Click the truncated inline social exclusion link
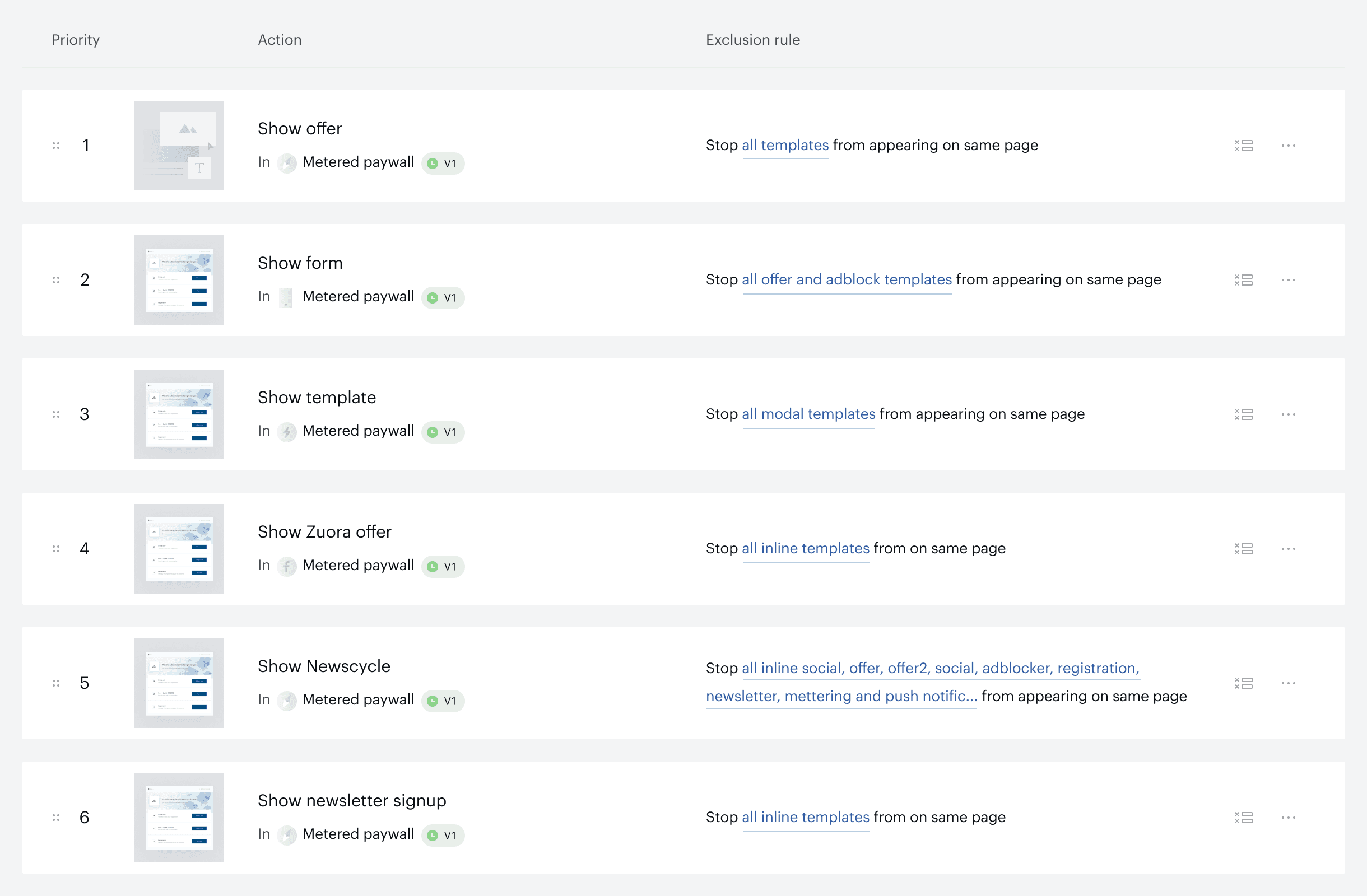This screenshot has height=896, width=1367. [x=940, y=669]
